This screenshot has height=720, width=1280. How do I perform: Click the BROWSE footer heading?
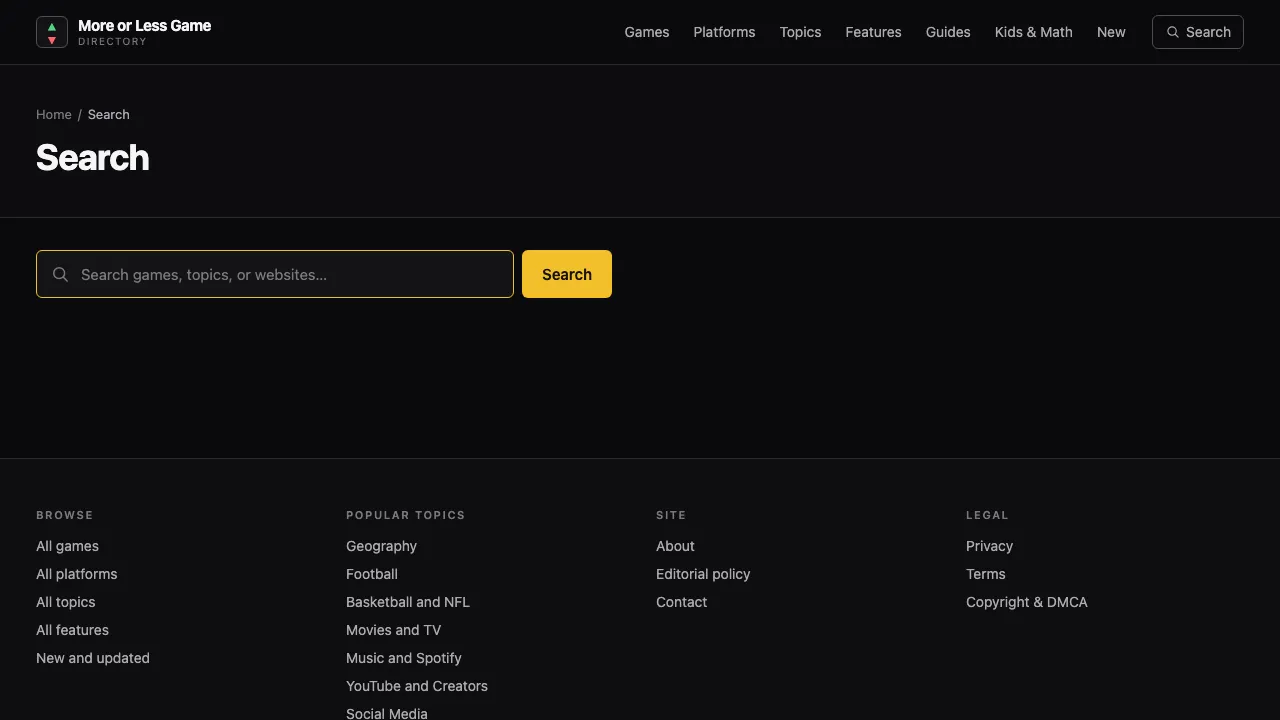pyautogui.click(x=64, y=515)
